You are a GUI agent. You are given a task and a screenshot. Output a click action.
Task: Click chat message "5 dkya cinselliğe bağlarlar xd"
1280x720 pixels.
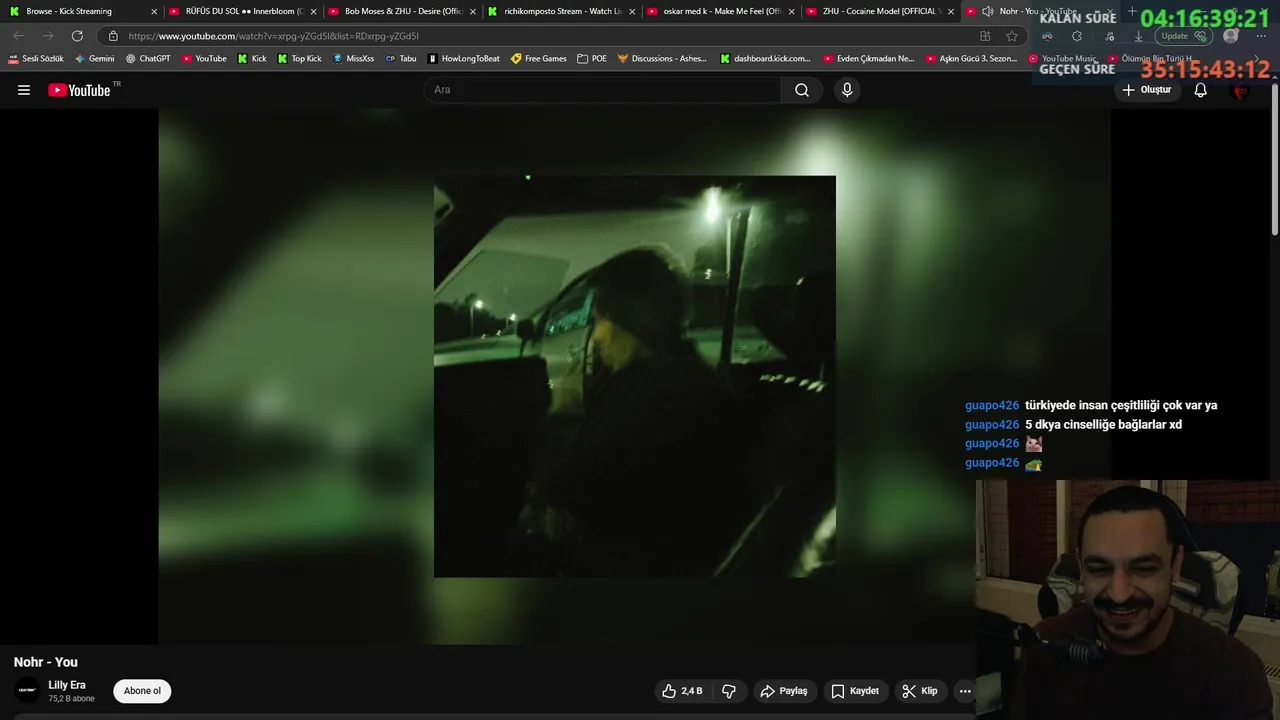1103,425
